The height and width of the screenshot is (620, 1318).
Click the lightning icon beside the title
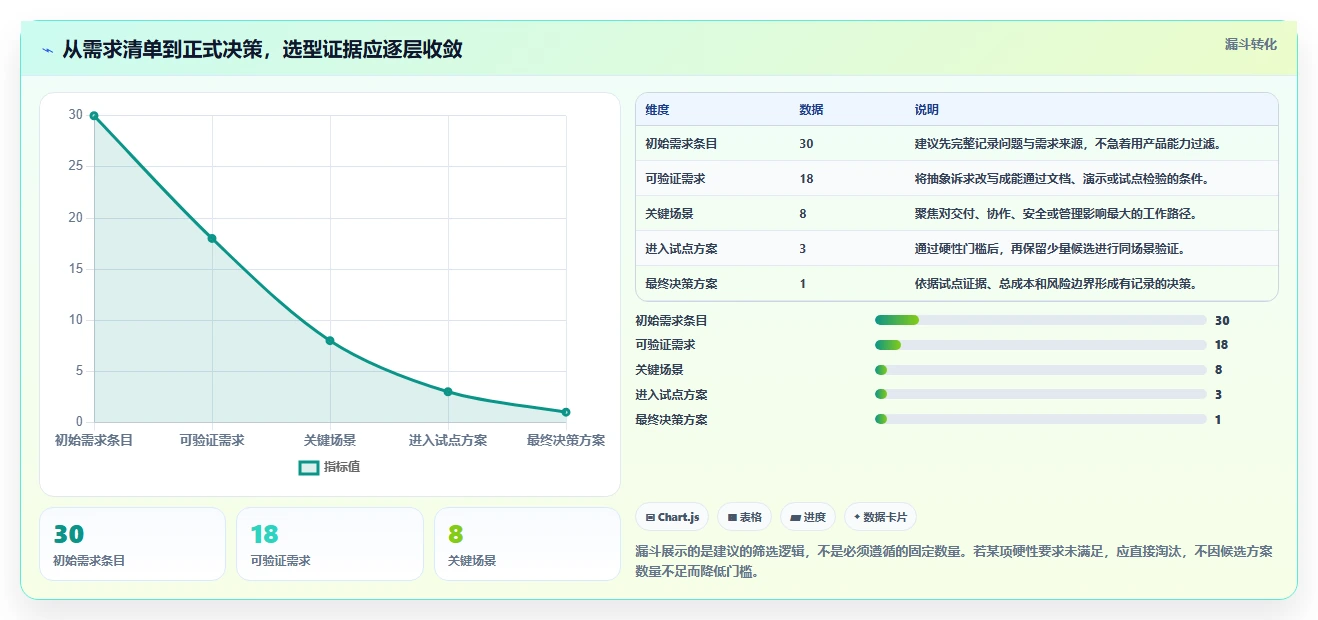[48, 50]
